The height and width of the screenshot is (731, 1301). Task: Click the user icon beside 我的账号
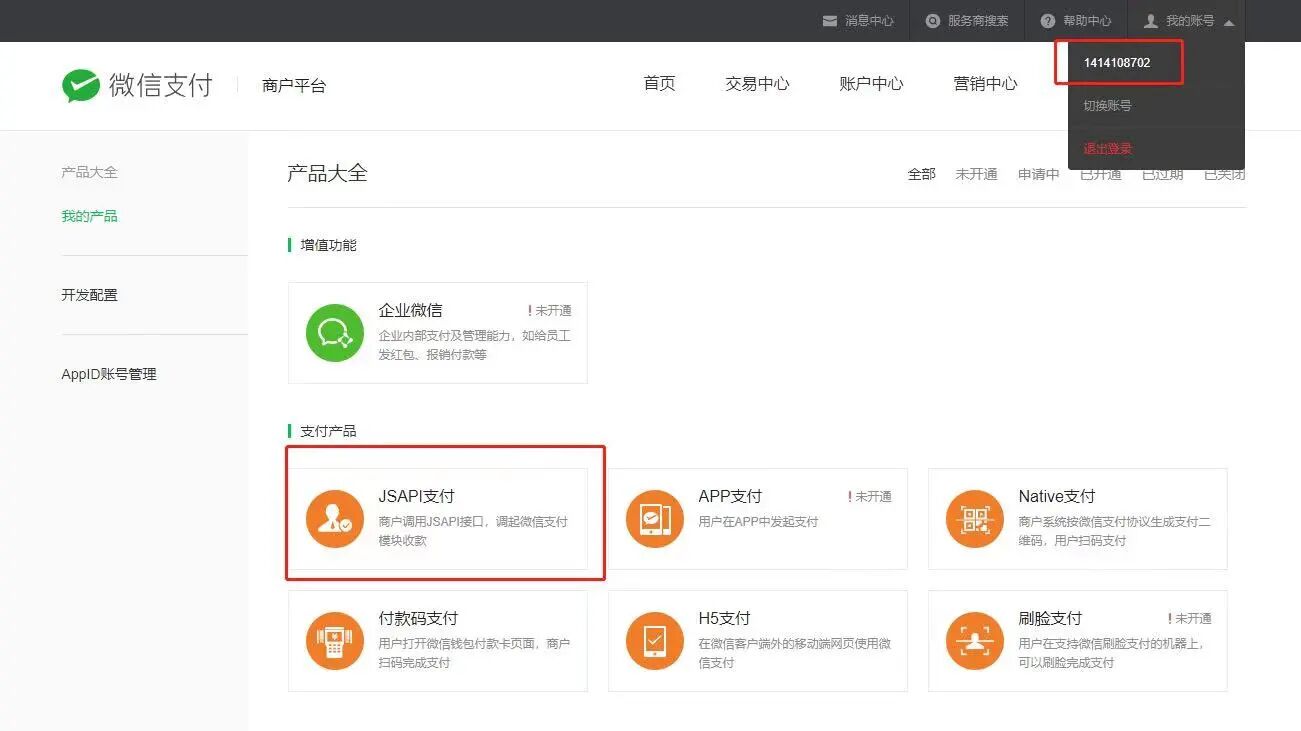[x=1151, y=20]
